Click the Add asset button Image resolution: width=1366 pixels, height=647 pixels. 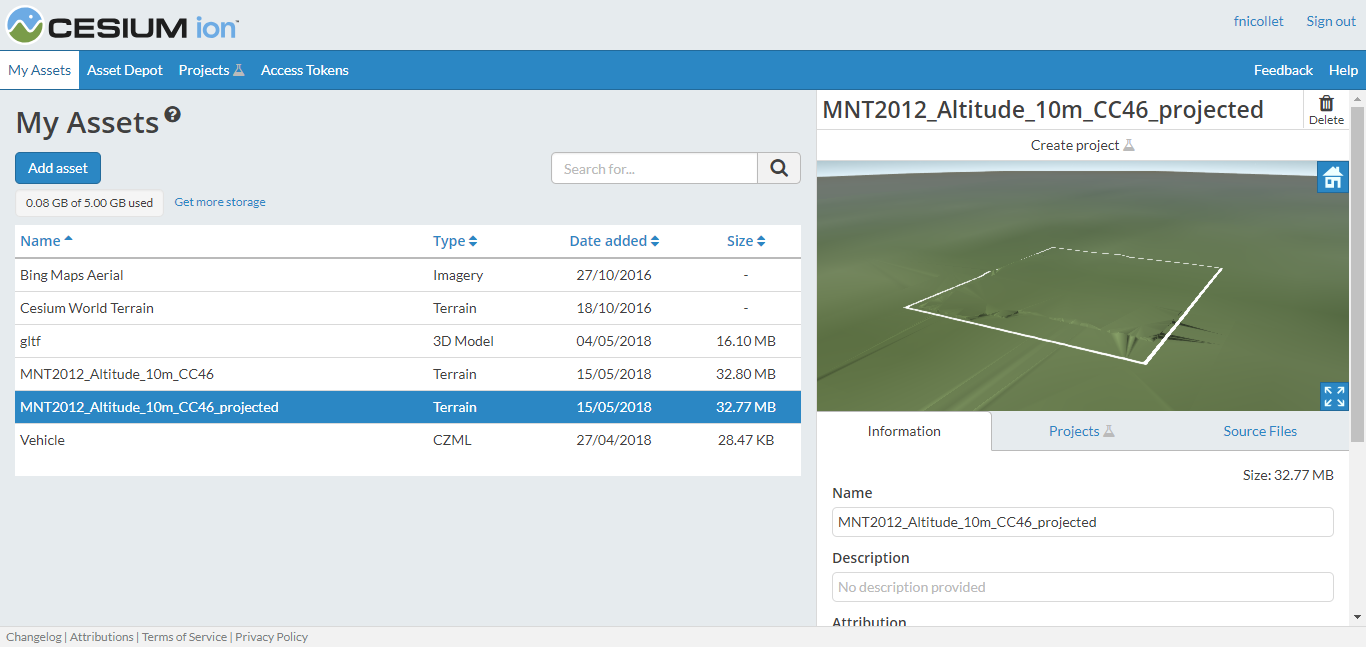point(57,168)
